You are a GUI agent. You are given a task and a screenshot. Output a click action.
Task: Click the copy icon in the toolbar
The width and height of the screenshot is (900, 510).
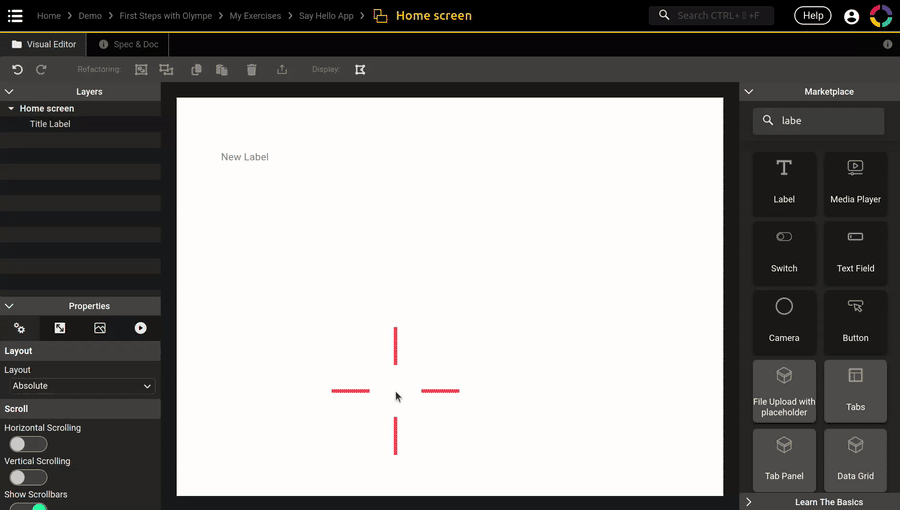(196, 70)
